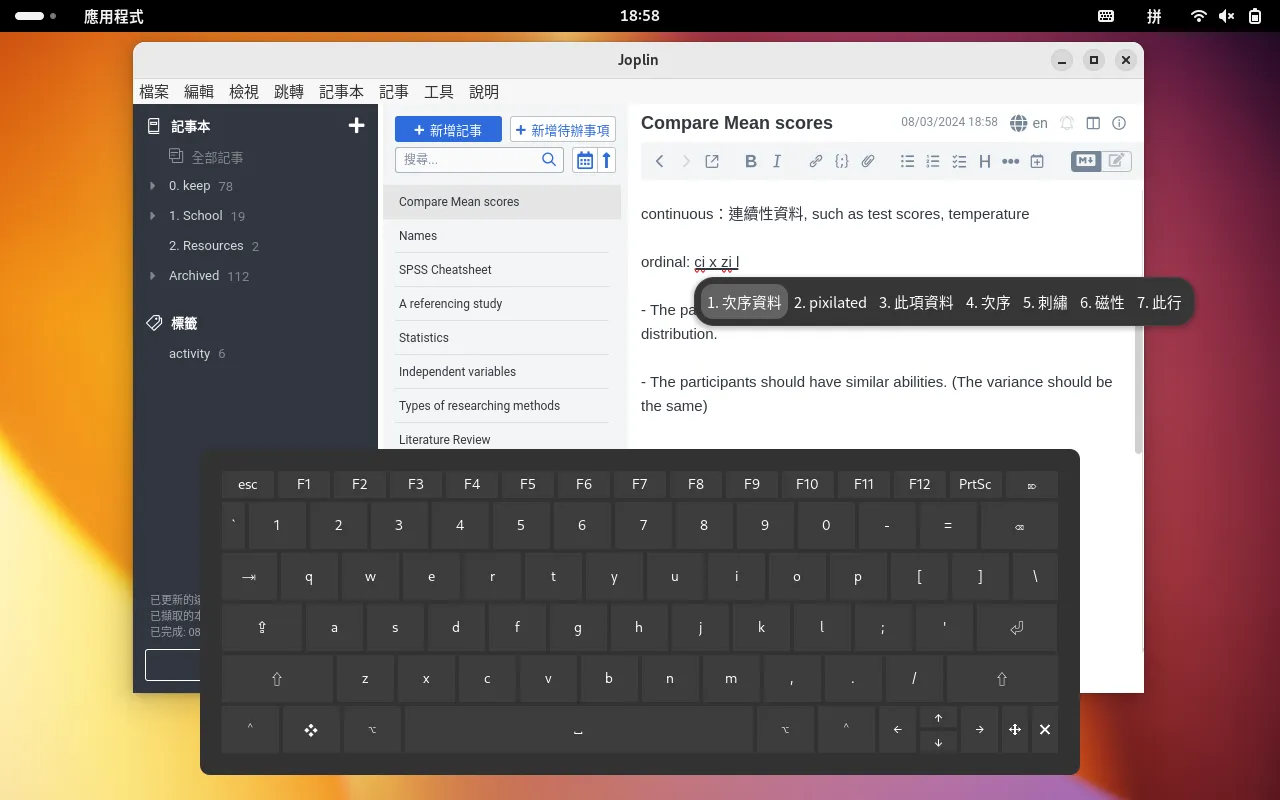Image resolution: width=1280 pixels, height=800 pixels.
Task: Insert a numbered list
Action: click(x=933, y=161)
